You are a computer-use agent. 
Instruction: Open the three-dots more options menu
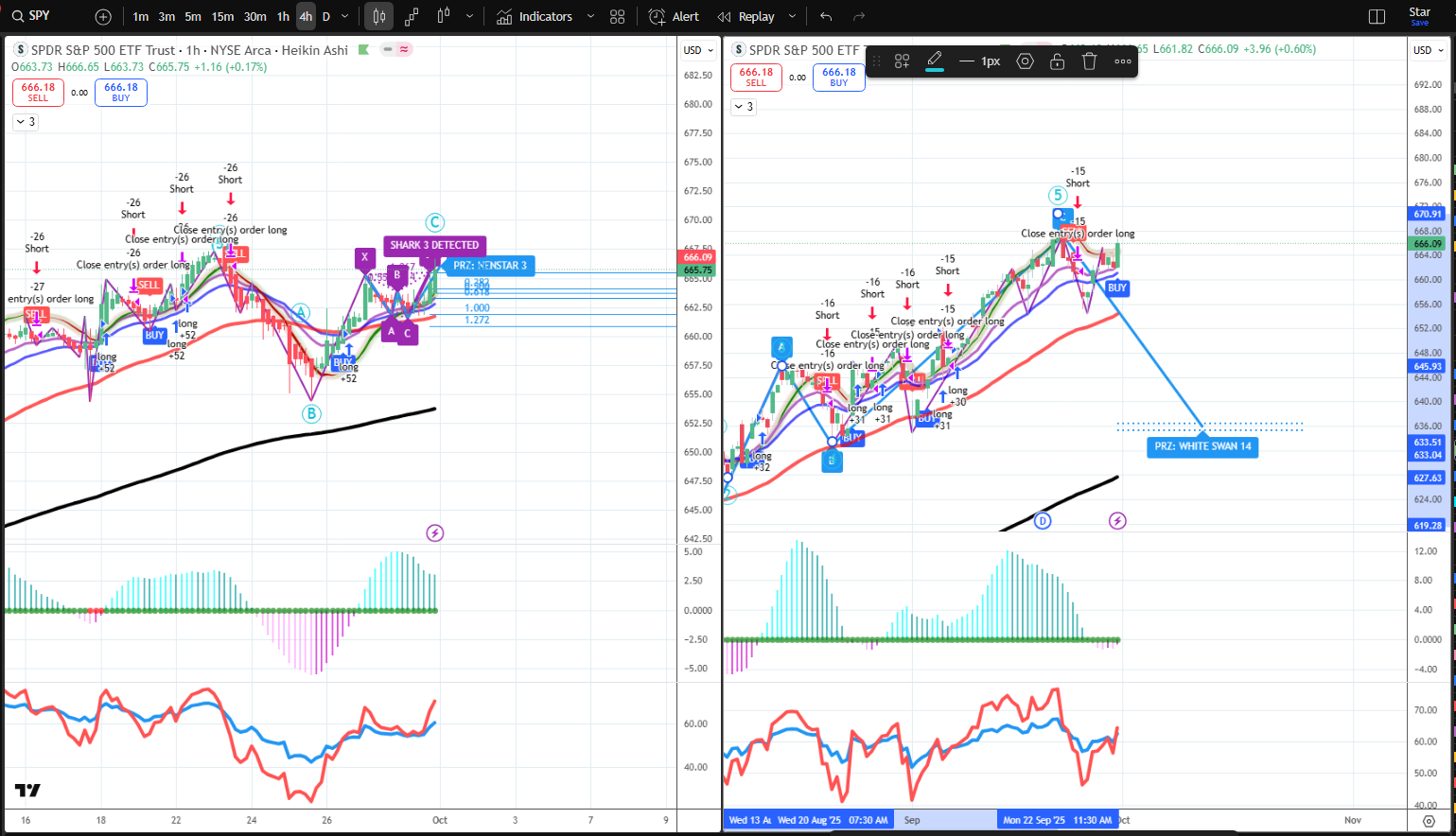1123,61
